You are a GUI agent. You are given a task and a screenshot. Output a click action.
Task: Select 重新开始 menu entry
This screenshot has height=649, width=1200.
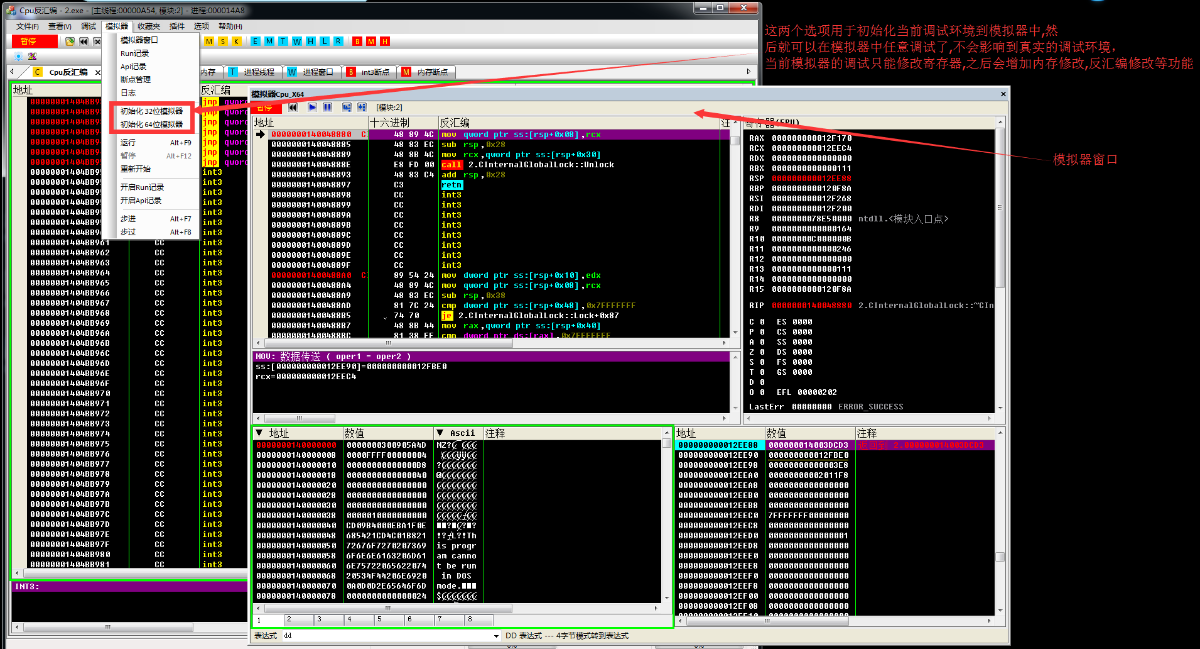(x=152, y=169)
